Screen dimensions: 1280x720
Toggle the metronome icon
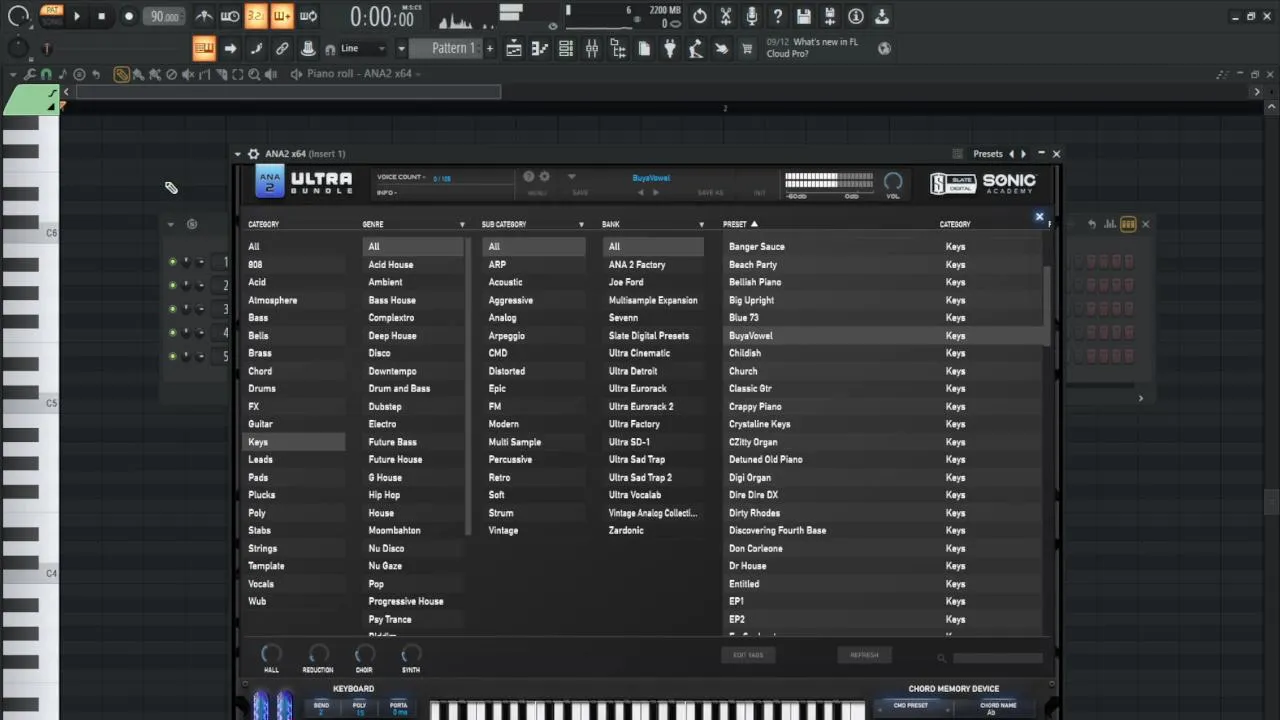click(x=204, y=16)
